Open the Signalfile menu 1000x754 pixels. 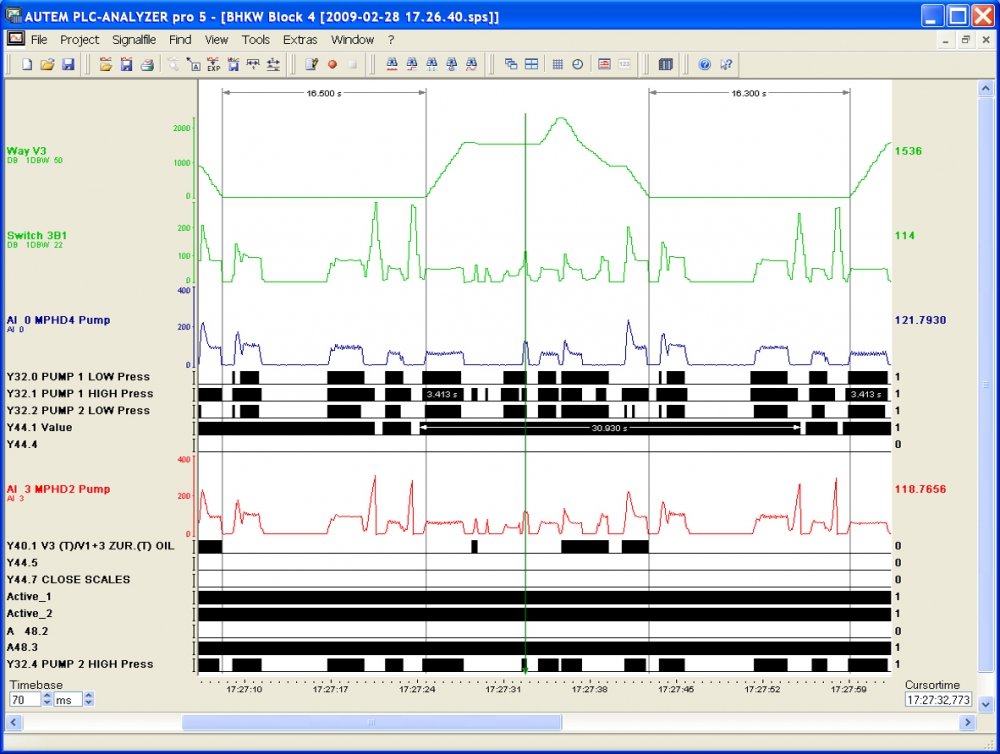134,40
